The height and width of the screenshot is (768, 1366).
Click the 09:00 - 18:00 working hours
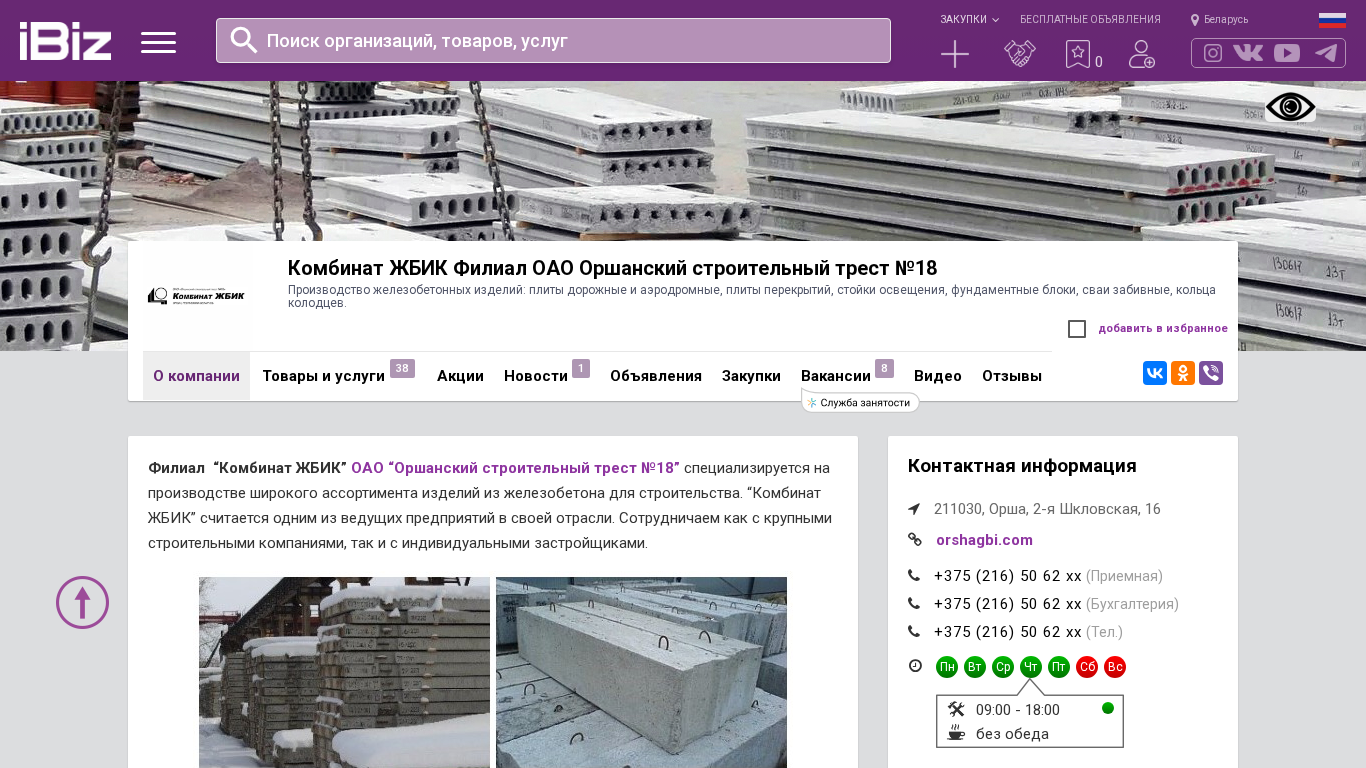coord(1018,710)
